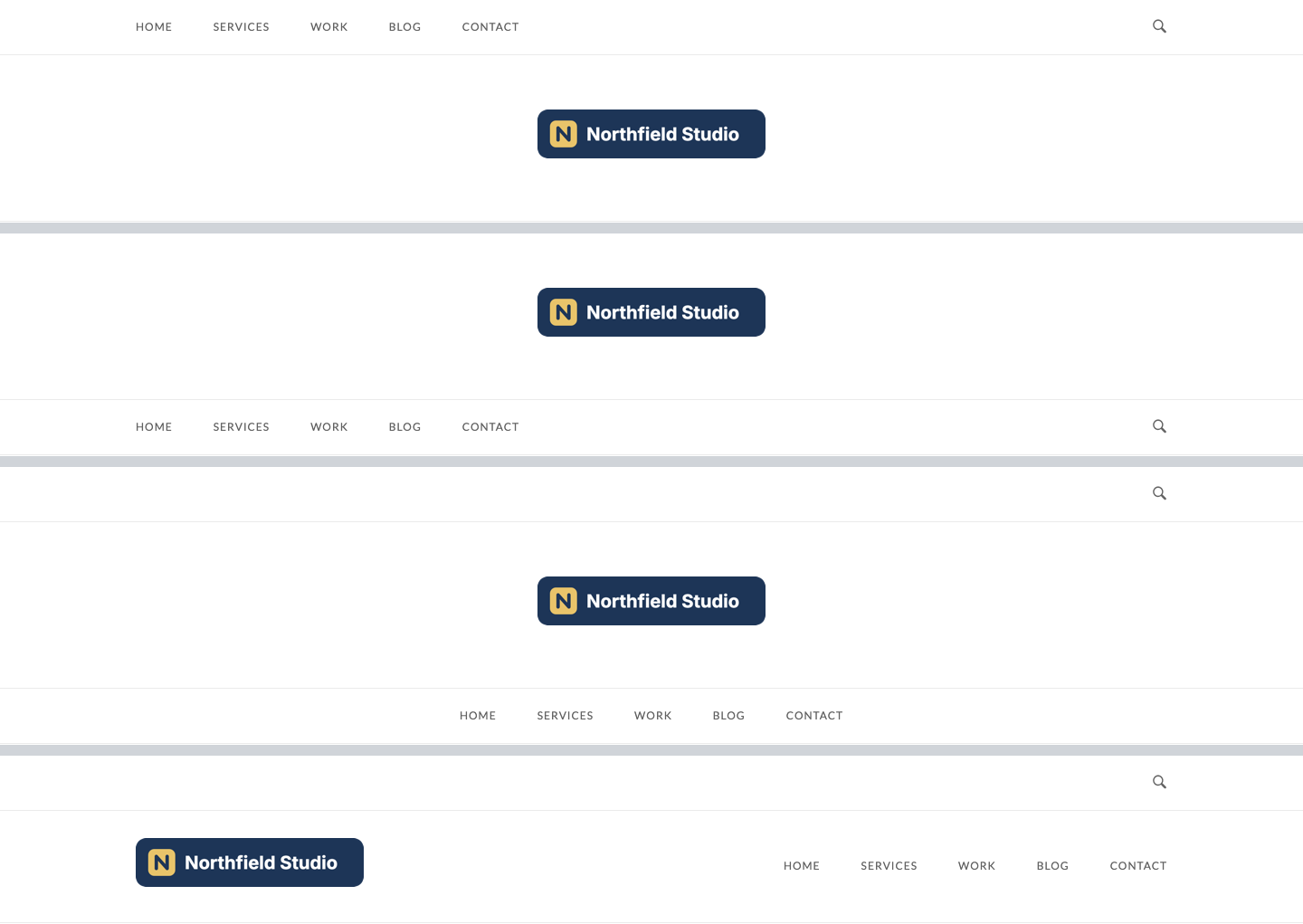Image resolution: width=1303 pixels, height=924 pixels.
Task: Visit BLOG in the left-aligned menu below a logo
Action: pyautogui.click(x=405, y=427)
